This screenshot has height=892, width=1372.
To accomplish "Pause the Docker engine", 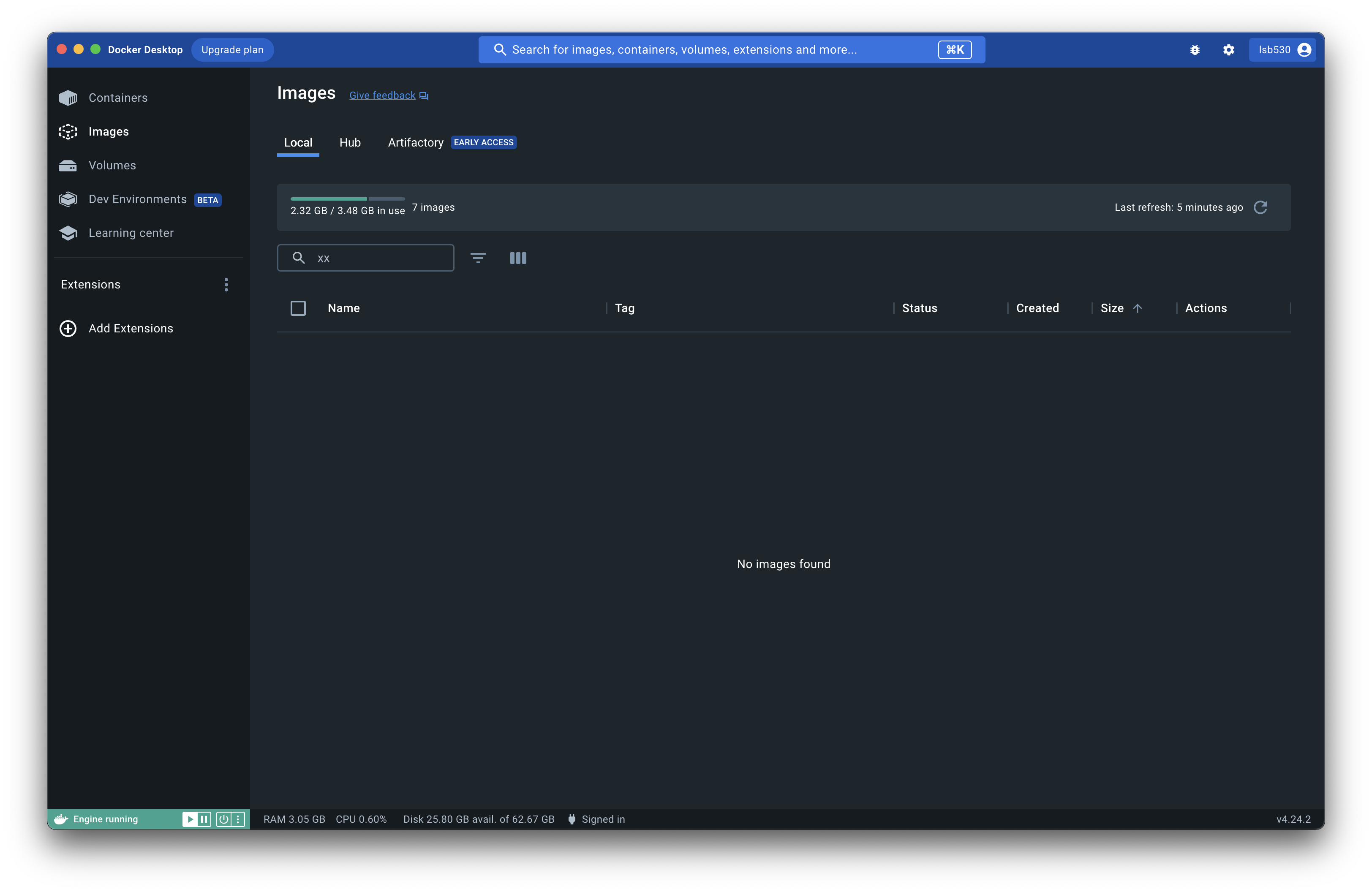I will tap(204, 819).
